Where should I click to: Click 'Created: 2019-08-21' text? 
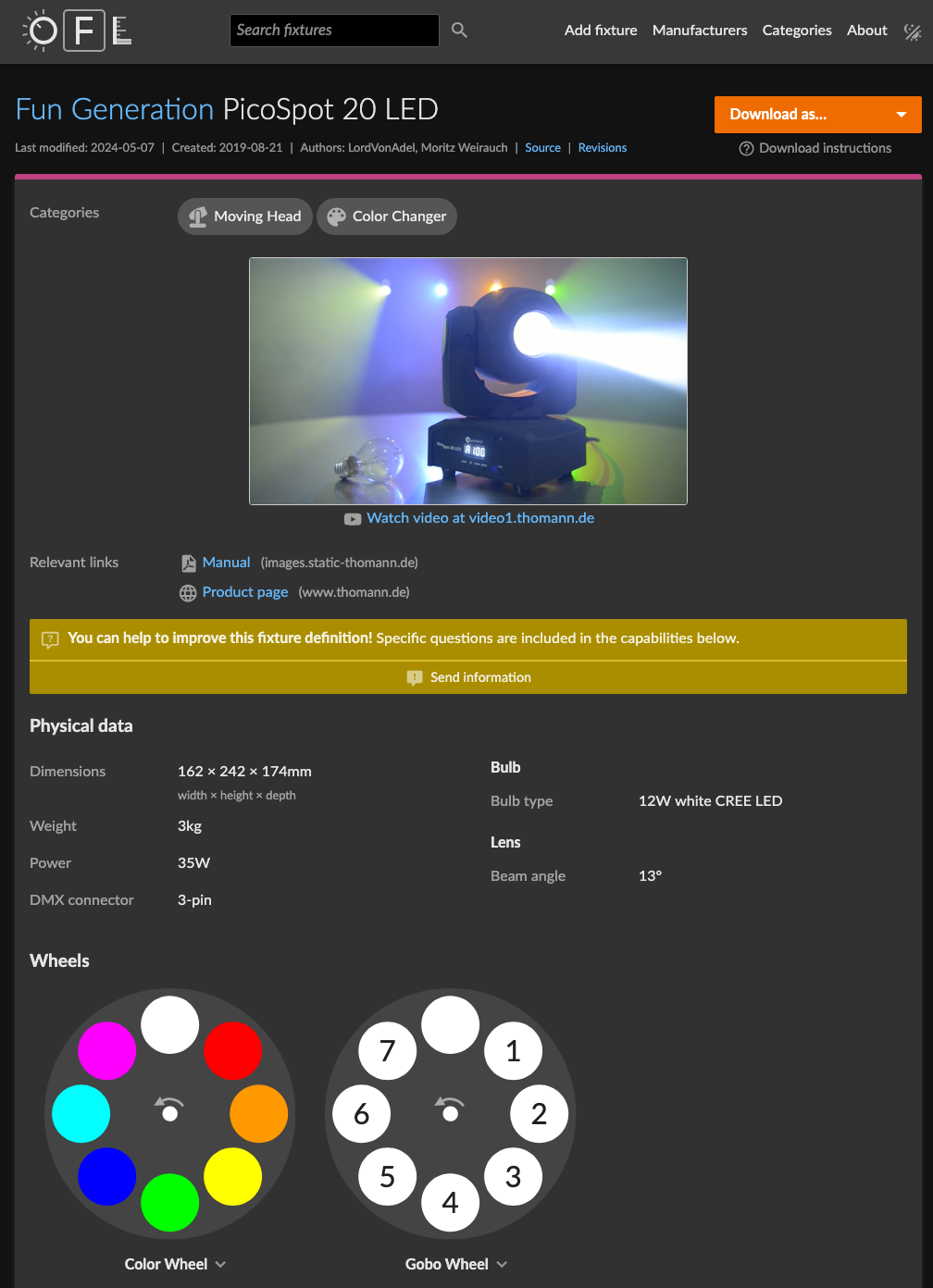227,148
